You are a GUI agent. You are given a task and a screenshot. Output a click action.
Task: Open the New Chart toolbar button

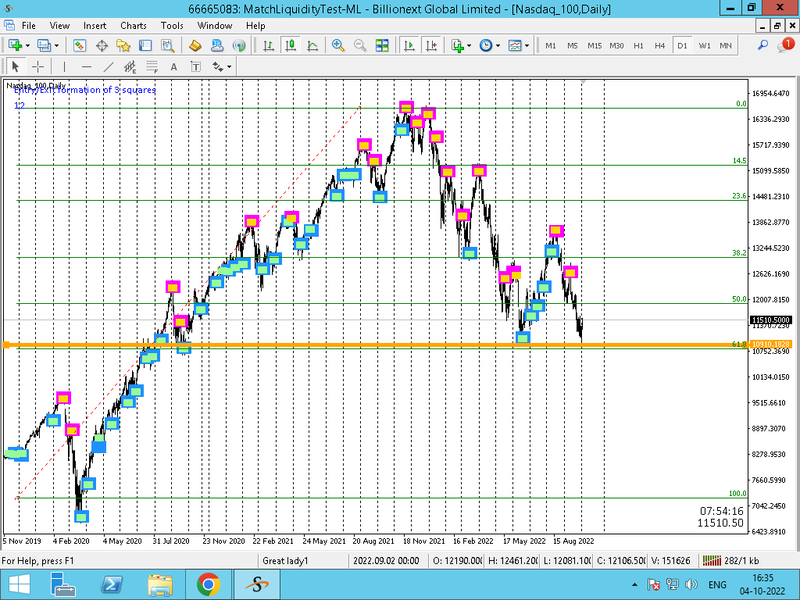tap(15, 45)
